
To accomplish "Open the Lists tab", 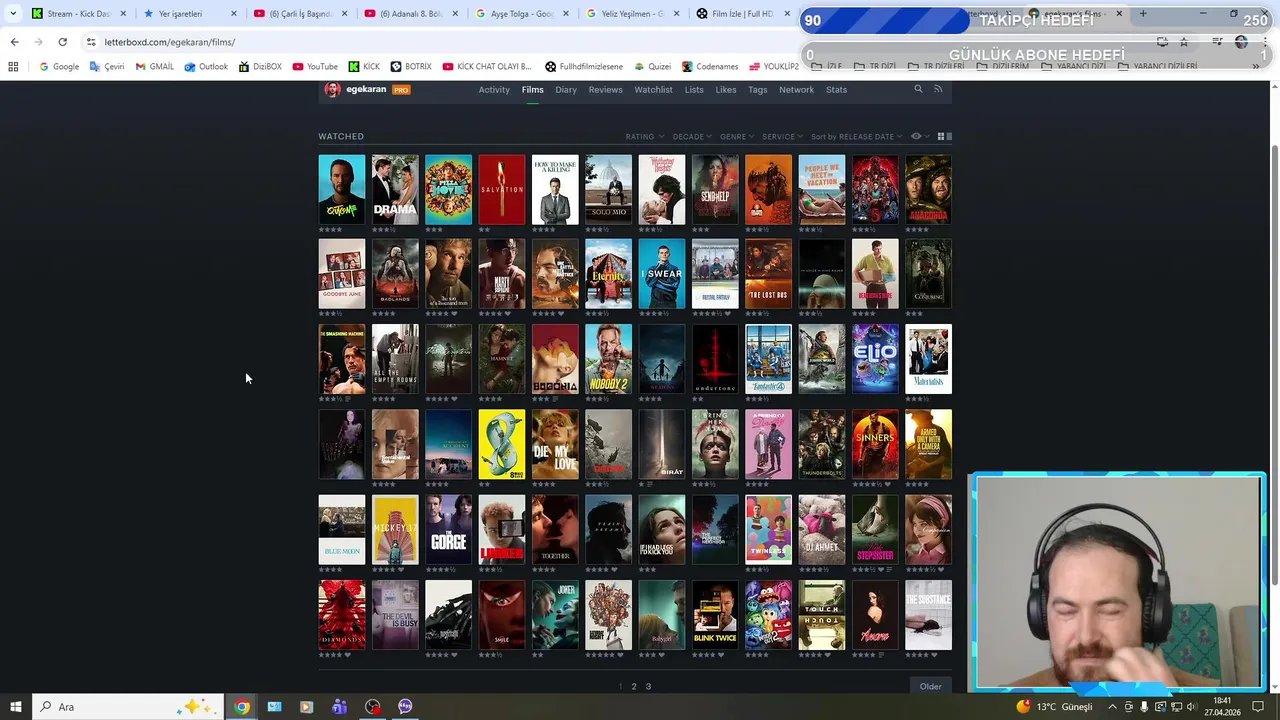I will (x=694, y=90).
